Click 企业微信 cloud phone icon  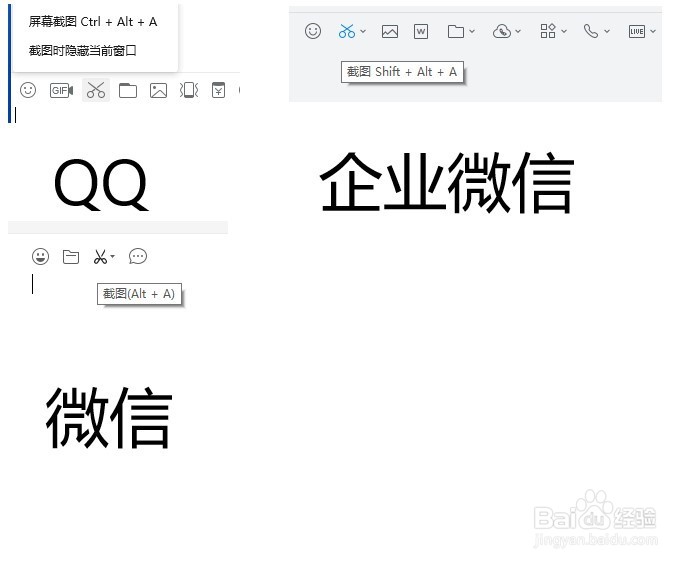[502, 32]
